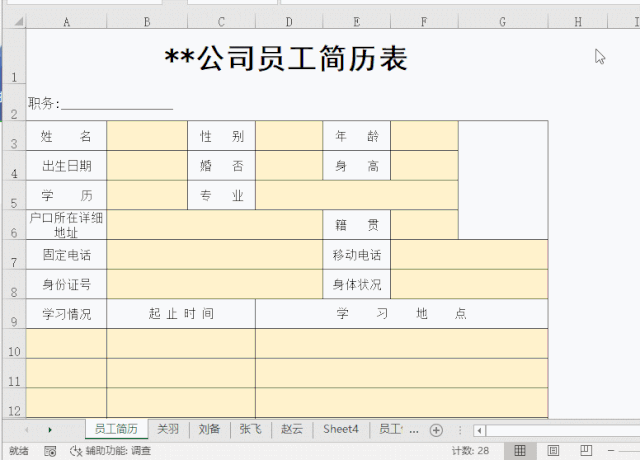
Task: Open the truncated 员工 sheet tab
Action: [x=391, y=429]
